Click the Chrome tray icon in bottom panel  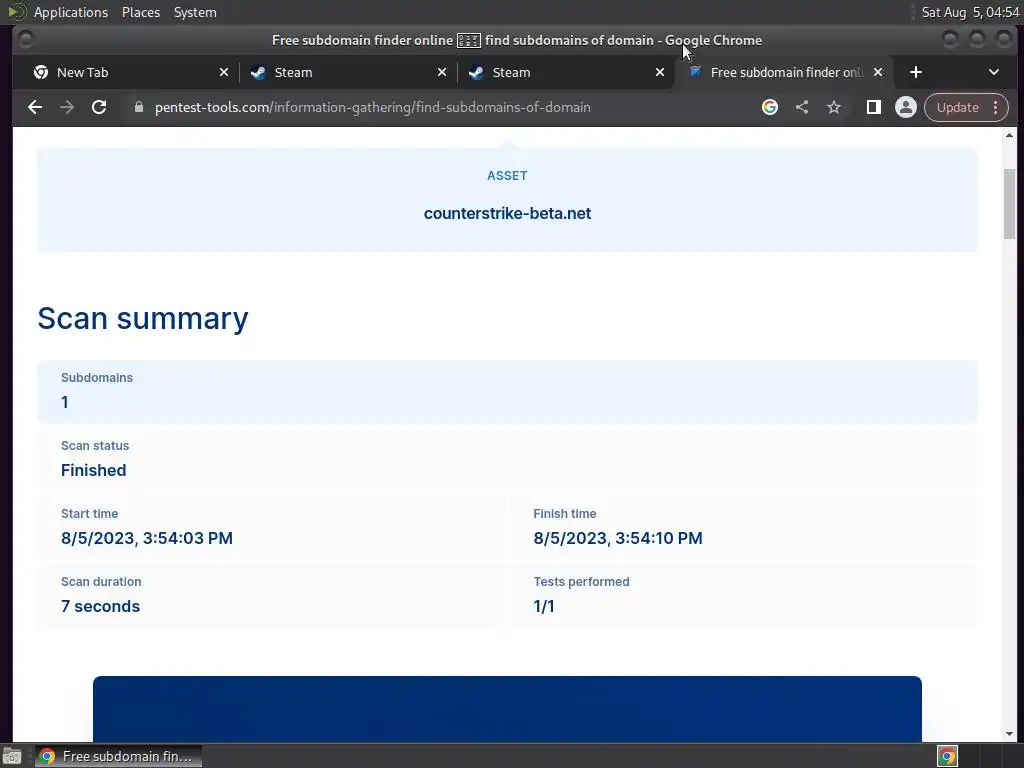coord(947,756)
